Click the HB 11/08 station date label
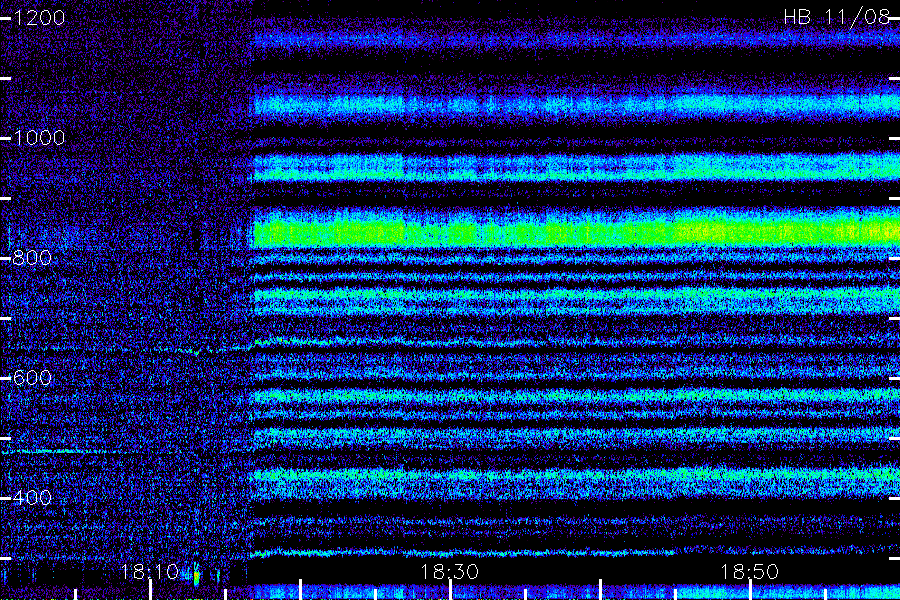Viewport: 900px width, 600px height. pos(837,17)
